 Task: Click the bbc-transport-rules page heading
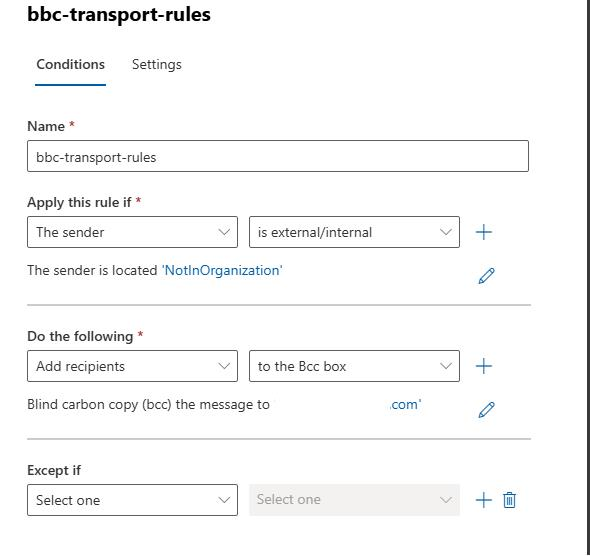[119, 14]
